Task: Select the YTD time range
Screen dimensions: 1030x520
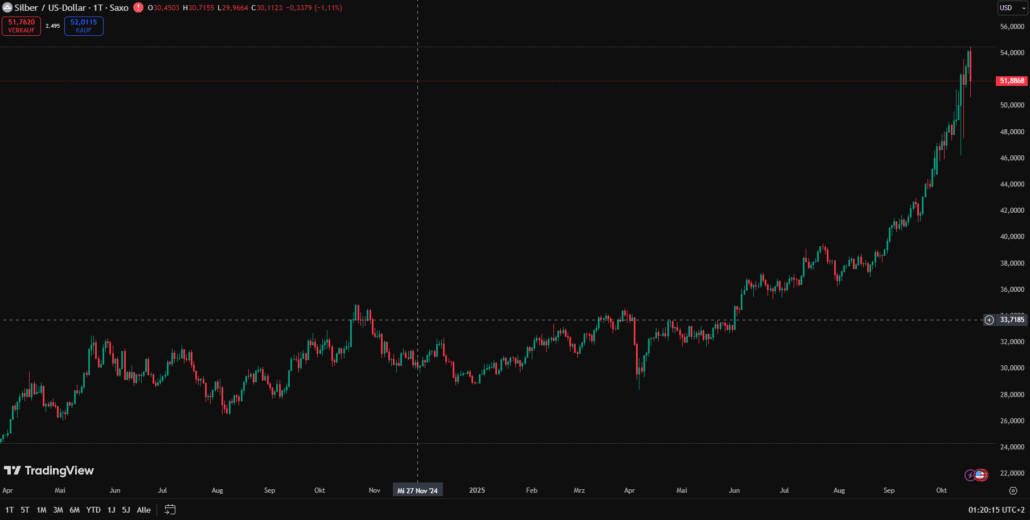Action: pyautogui.click(x=93, y=510)
